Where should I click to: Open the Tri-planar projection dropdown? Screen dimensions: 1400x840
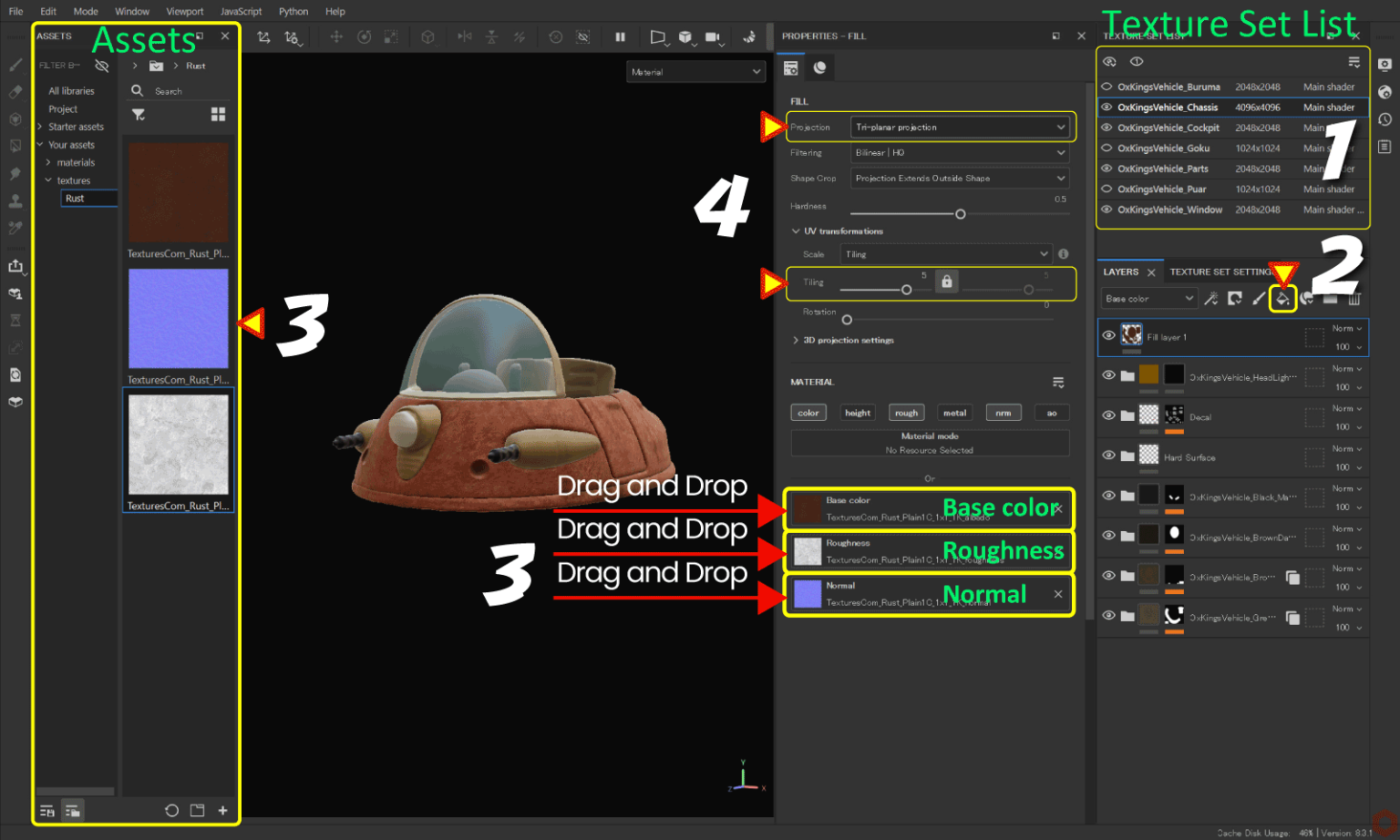coord(960,127)
